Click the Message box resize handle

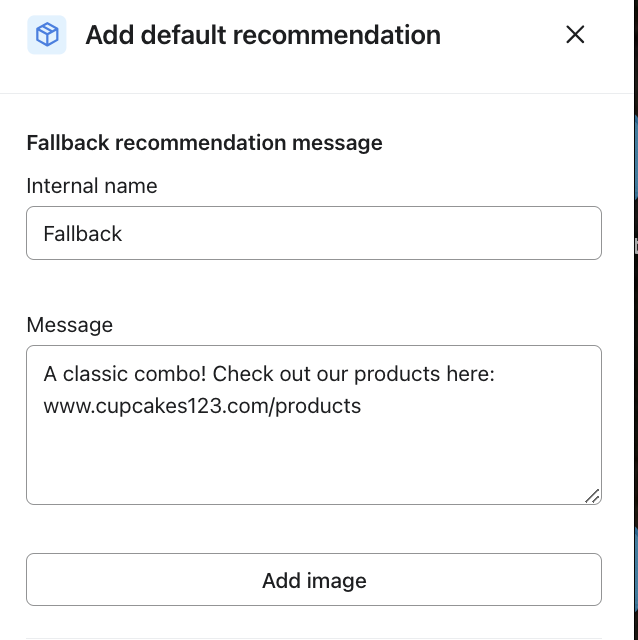point(592,495)
